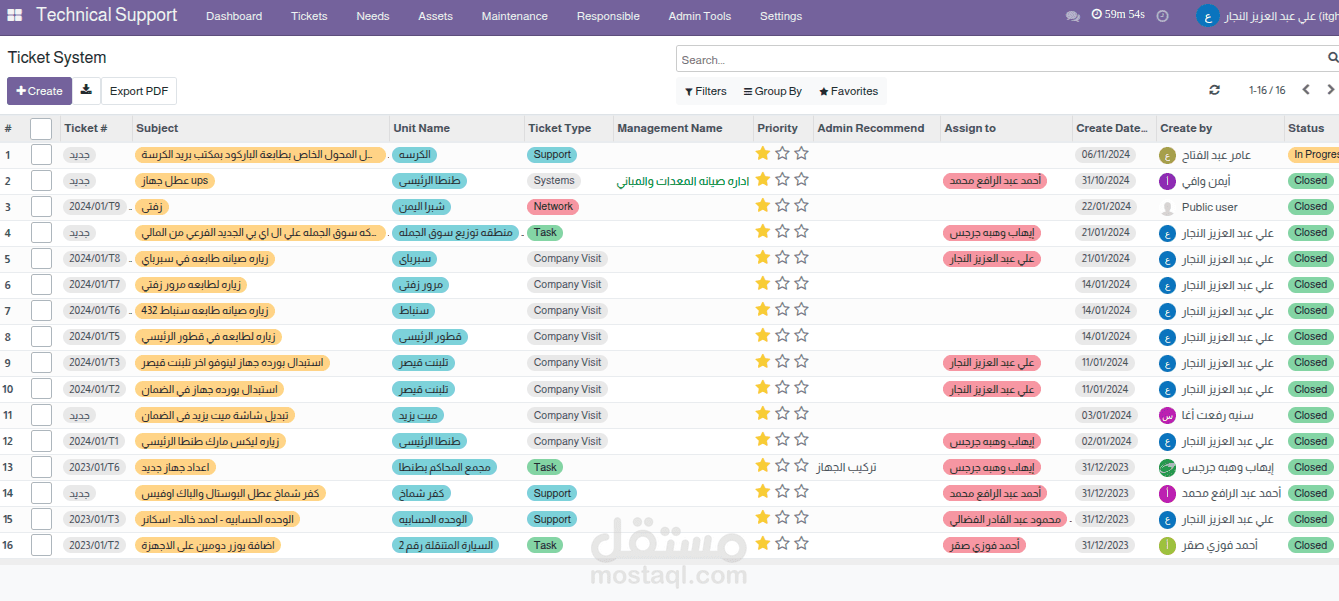Click the user profile avatar in top bar

pos(1208,16)
